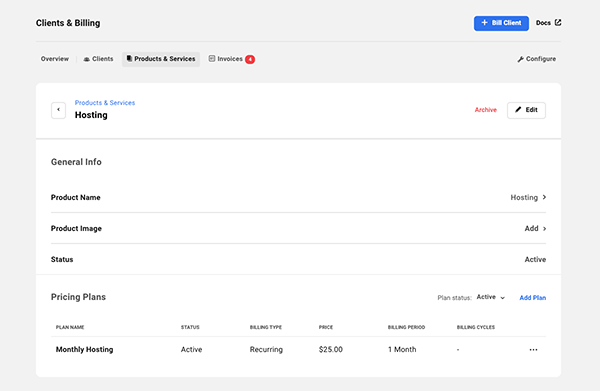600x391 pixels.
Task: Click the back arrow beside Hosting
Action: tap(59, 110)
